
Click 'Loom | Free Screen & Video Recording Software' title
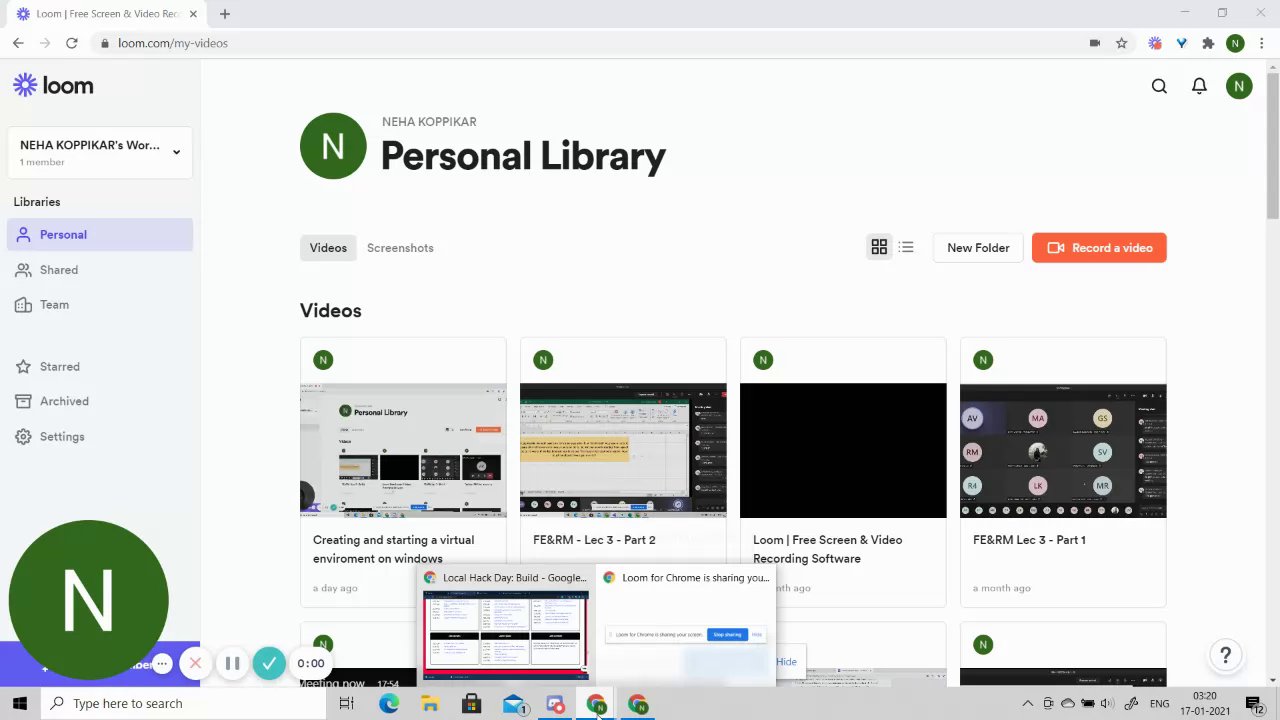(827, 549)
